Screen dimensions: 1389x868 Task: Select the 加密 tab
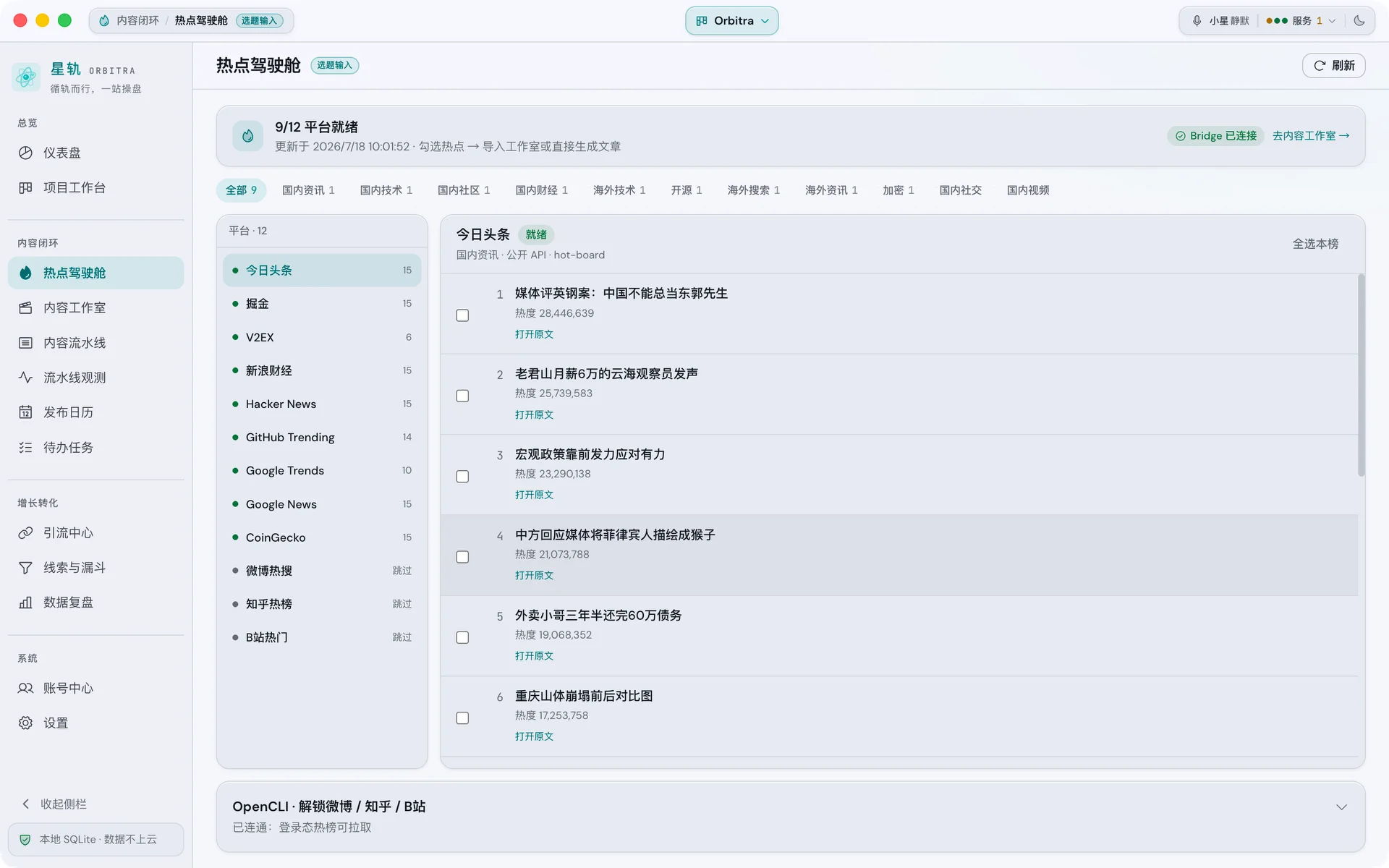coord(899,190)
